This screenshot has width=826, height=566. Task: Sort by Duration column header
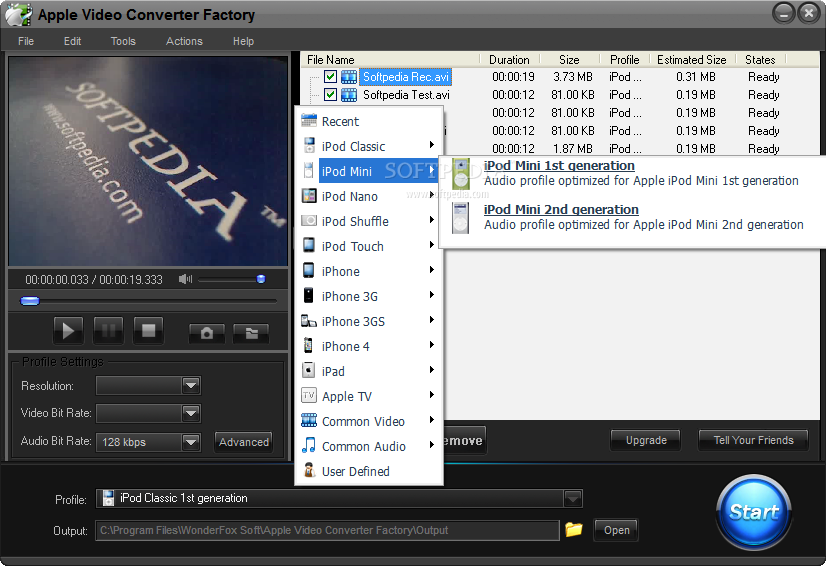[509, 60]
